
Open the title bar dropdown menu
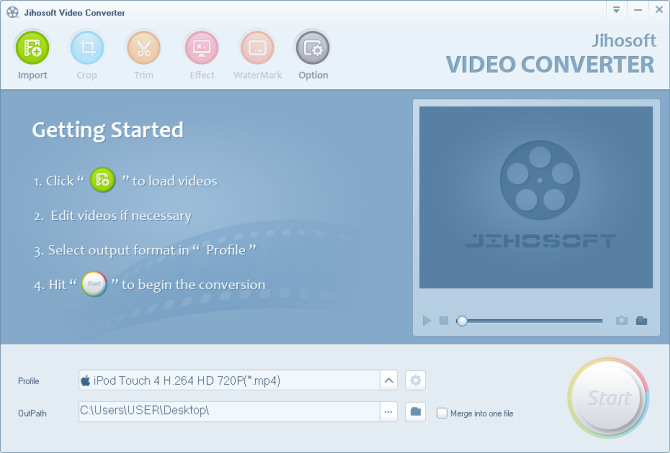[x=617, y=9]
